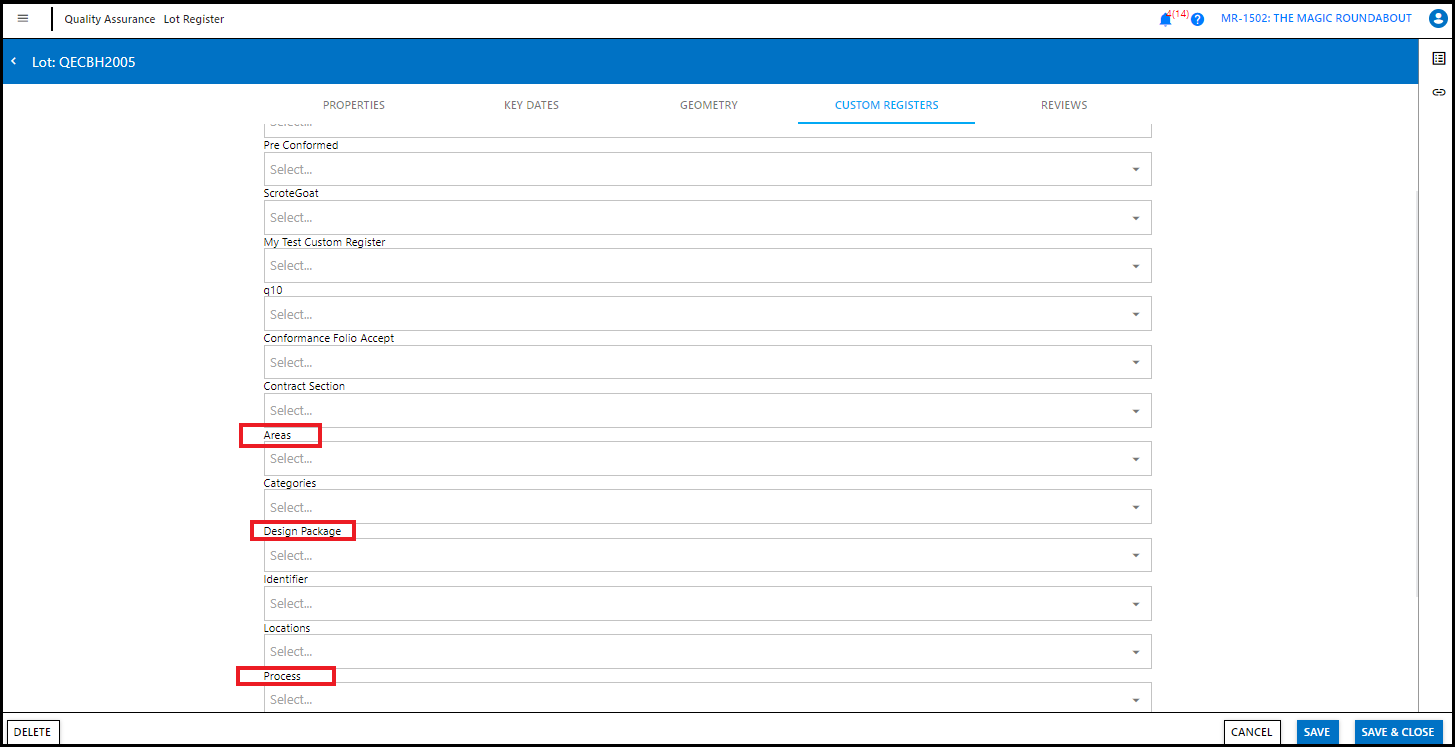Click the Locations field label
The image size is (1455, 747).
pyautogui.click(x=287, y=628)
